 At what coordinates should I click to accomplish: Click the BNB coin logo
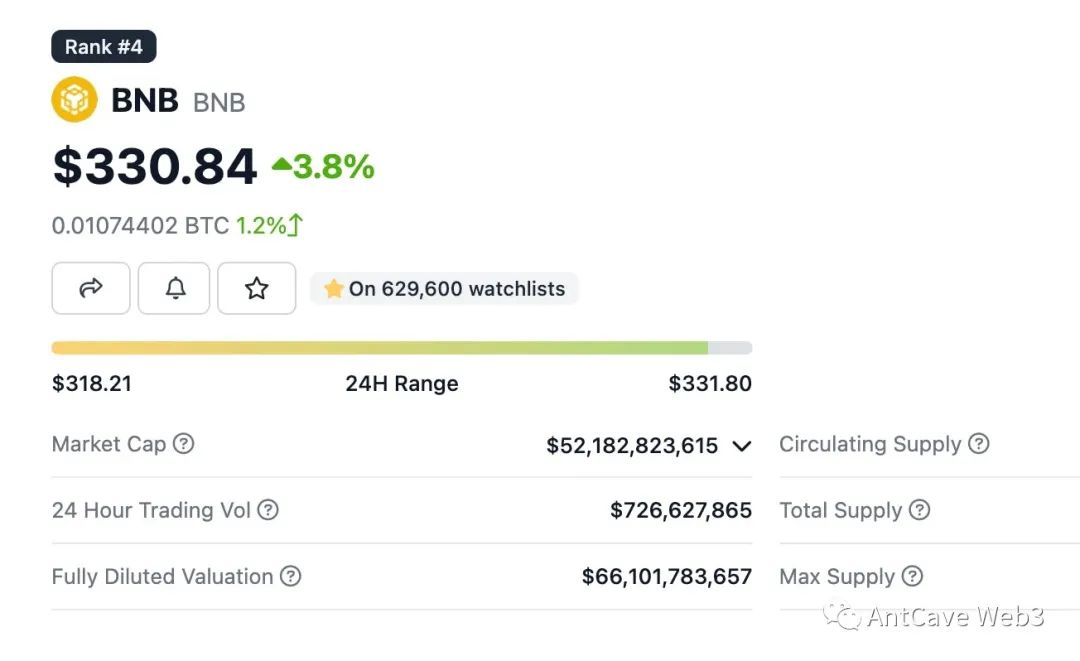pyautogui.click(x=74, y=100)
